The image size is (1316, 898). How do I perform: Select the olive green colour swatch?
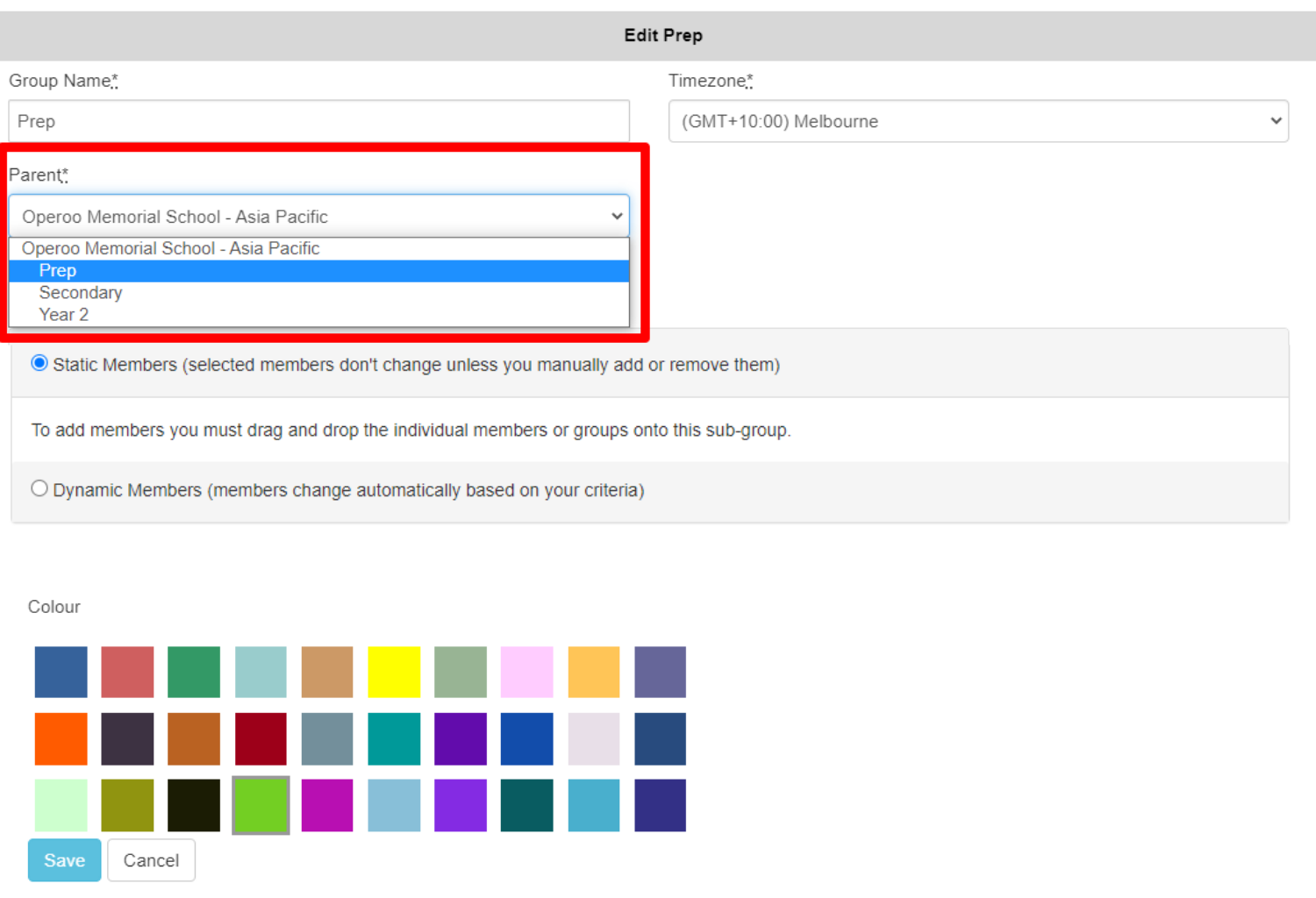point(127,805)
